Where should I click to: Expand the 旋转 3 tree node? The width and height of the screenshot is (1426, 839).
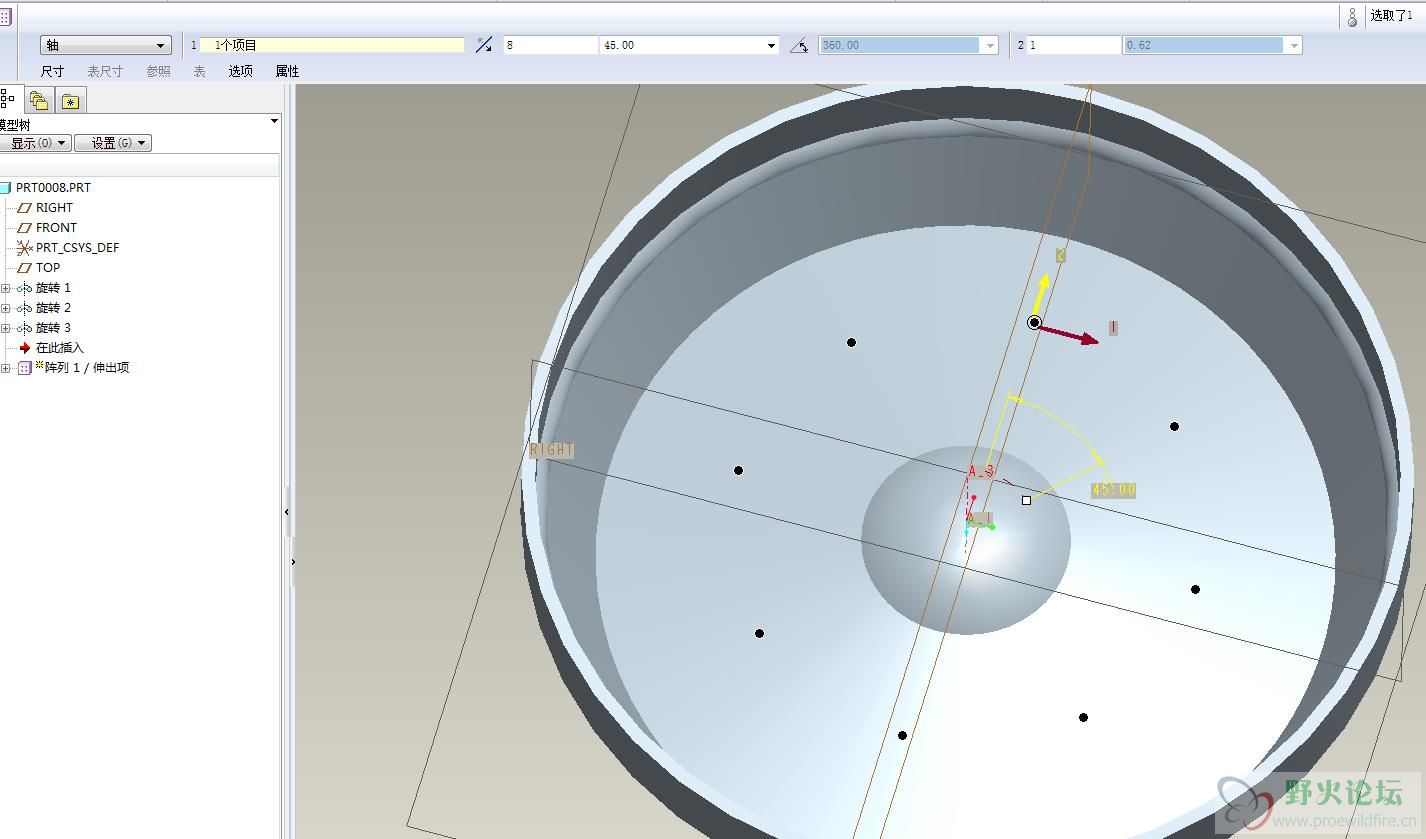[x=6, y=328]
